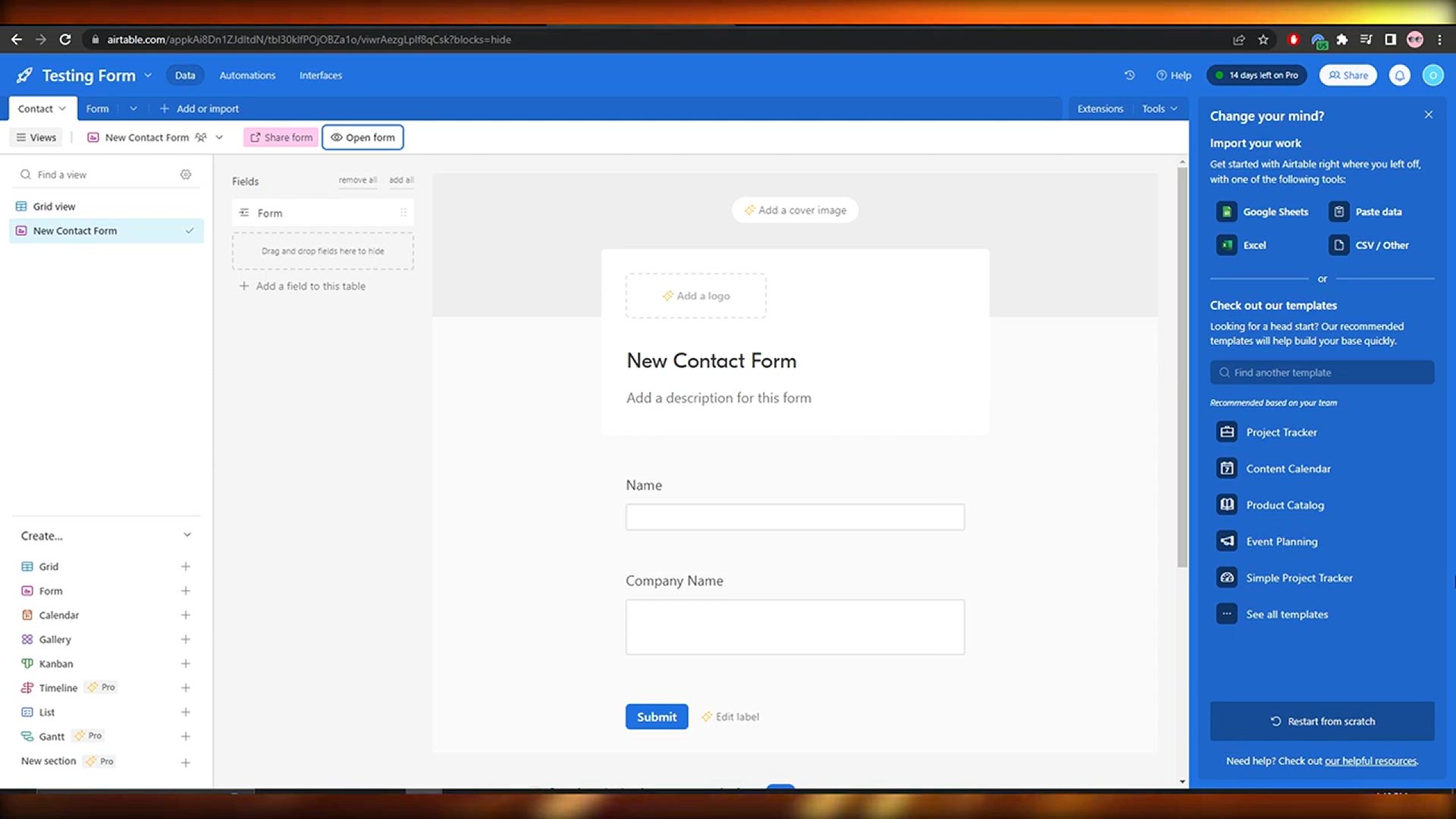The width and height of the screenshot is (1456, 819).
Task: Click add all fields link
Action: point(401,180)
